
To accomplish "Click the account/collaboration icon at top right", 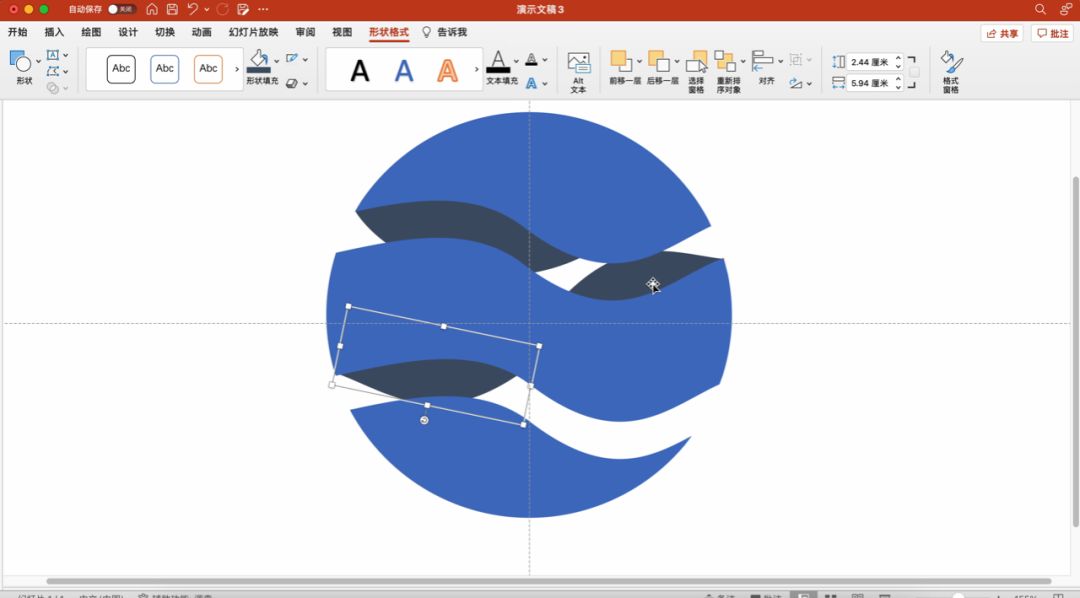I will tap(1066, 9).
